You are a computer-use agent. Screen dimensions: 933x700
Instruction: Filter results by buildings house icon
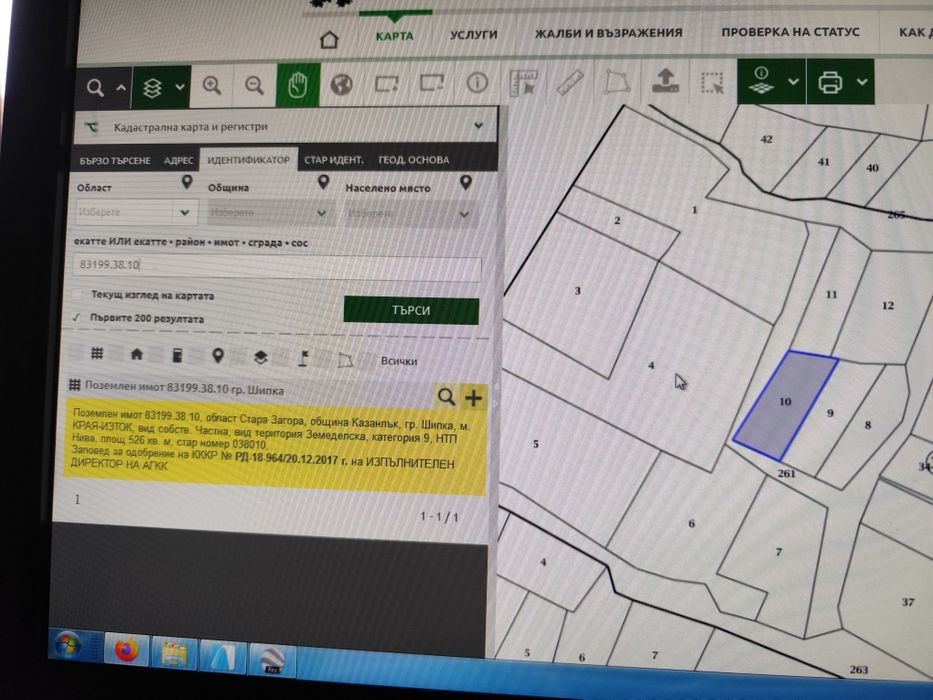137,355
